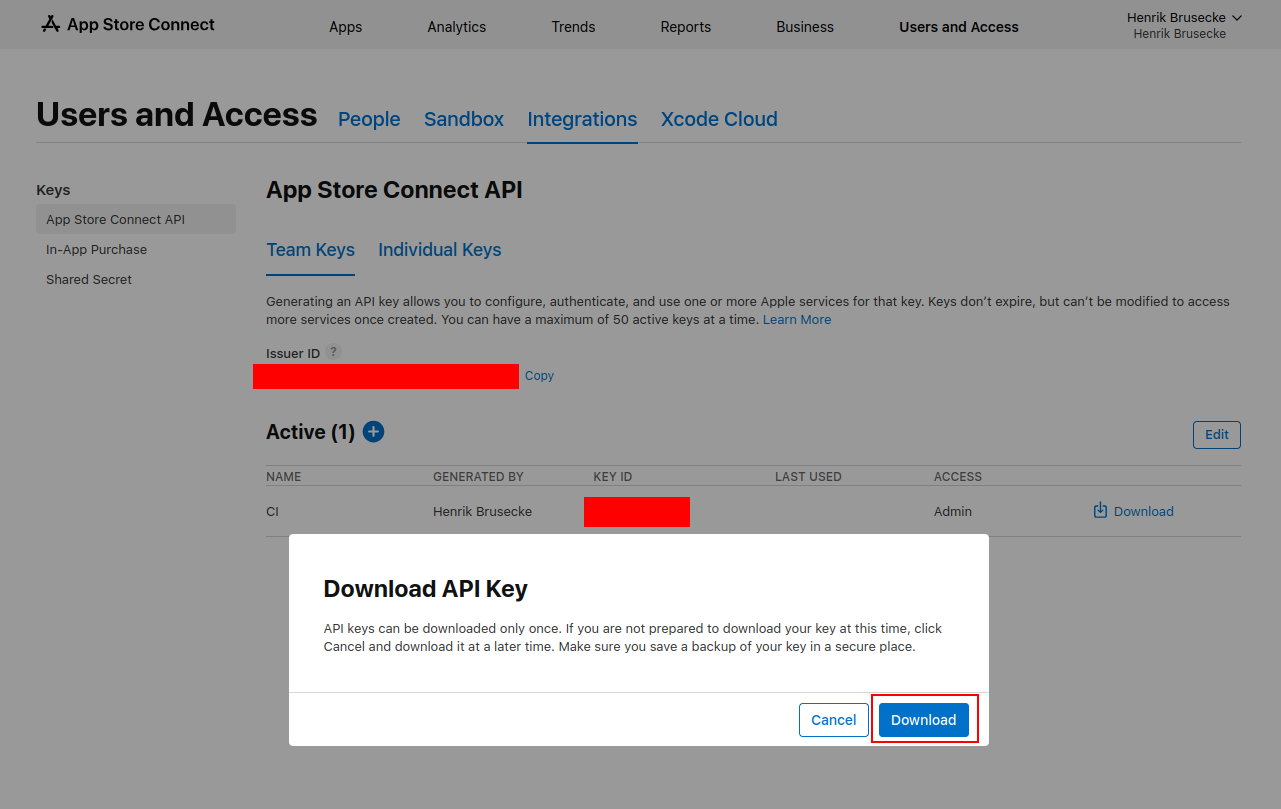Open the Xcode Cloud tab
1281x809 pixels.
point(719,119)
